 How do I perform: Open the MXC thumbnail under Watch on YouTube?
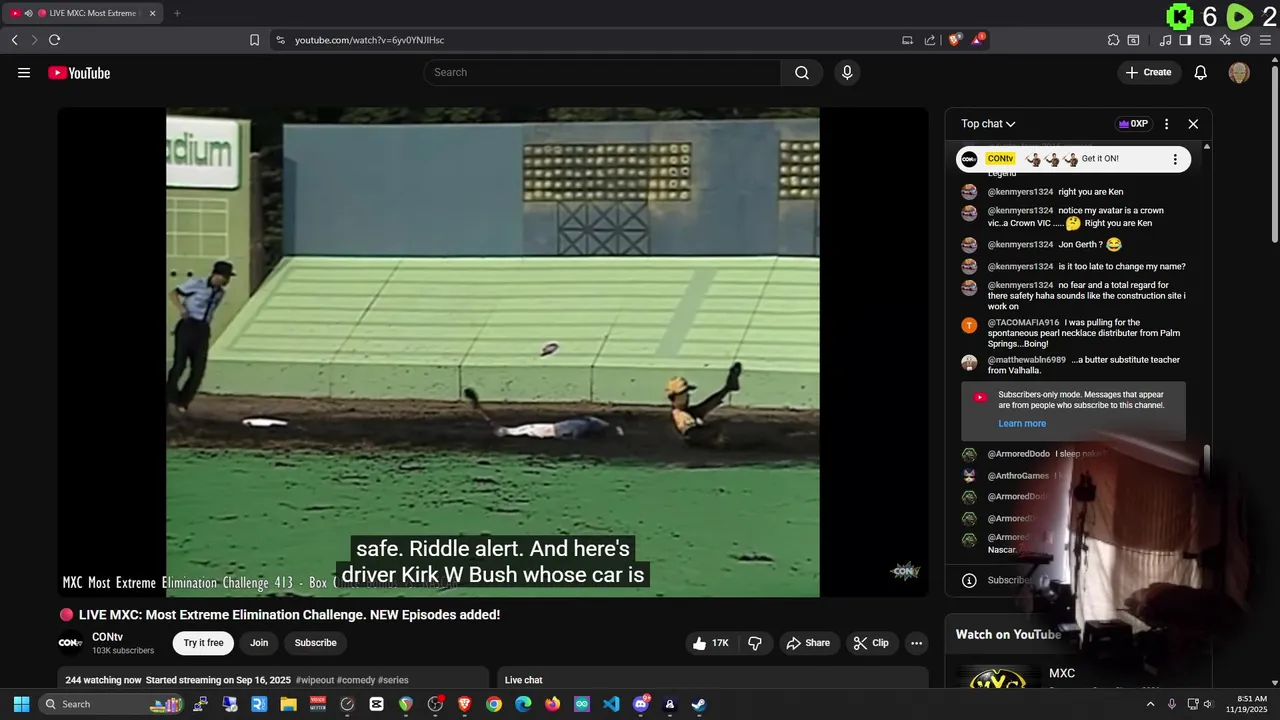(998, 678)
